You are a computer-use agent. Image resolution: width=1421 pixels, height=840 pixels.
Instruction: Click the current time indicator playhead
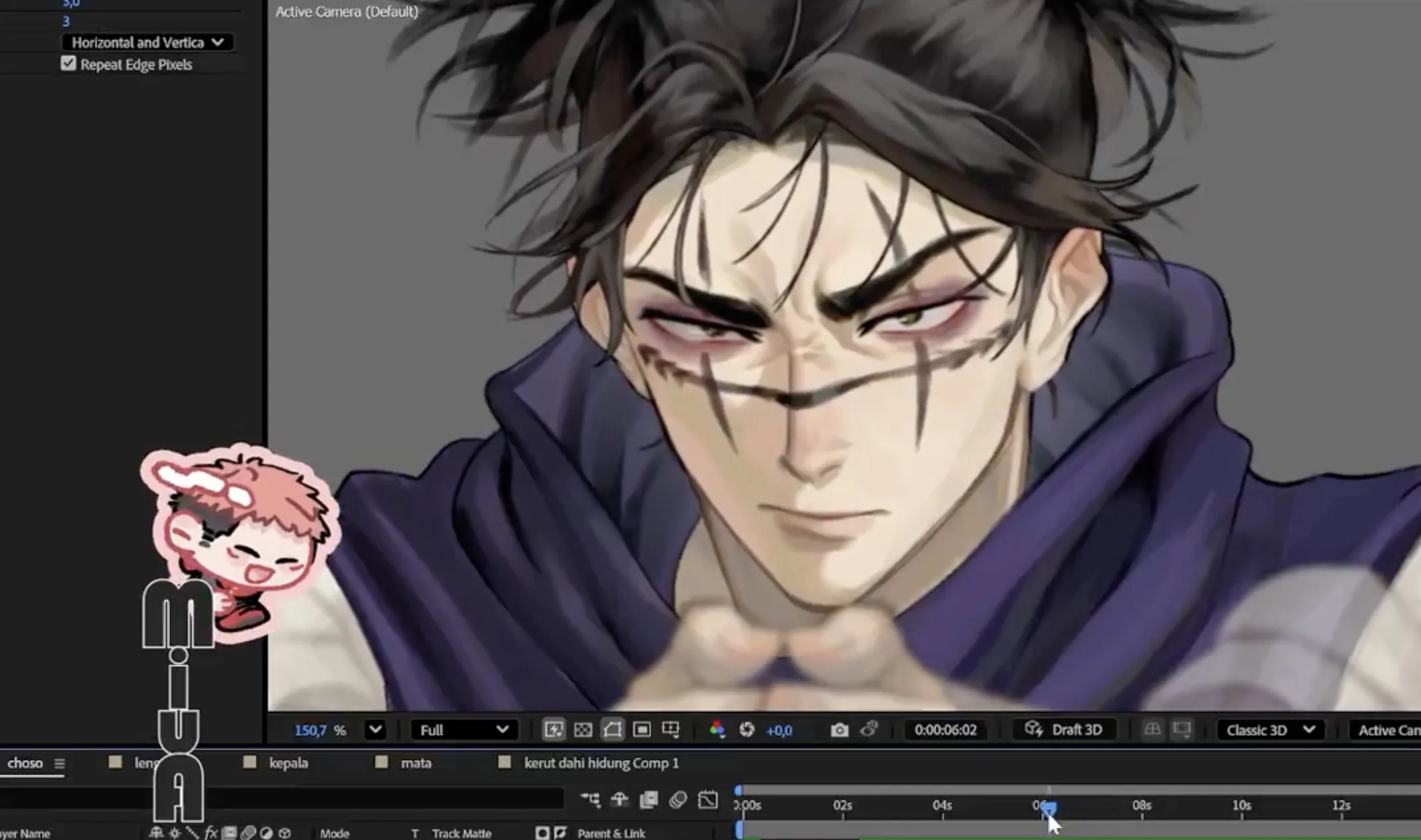pyautogui.click(x=1049, y=808)
